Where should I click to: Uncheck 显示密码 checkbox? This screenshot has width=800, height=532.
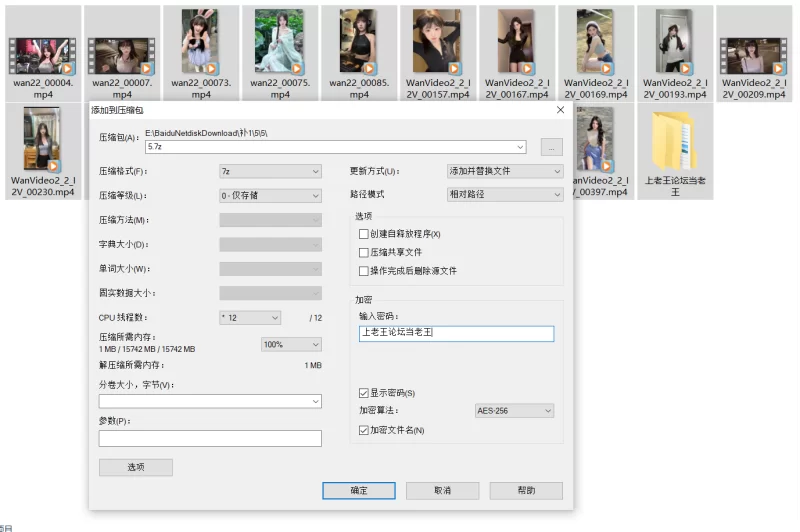click(364, 393)
